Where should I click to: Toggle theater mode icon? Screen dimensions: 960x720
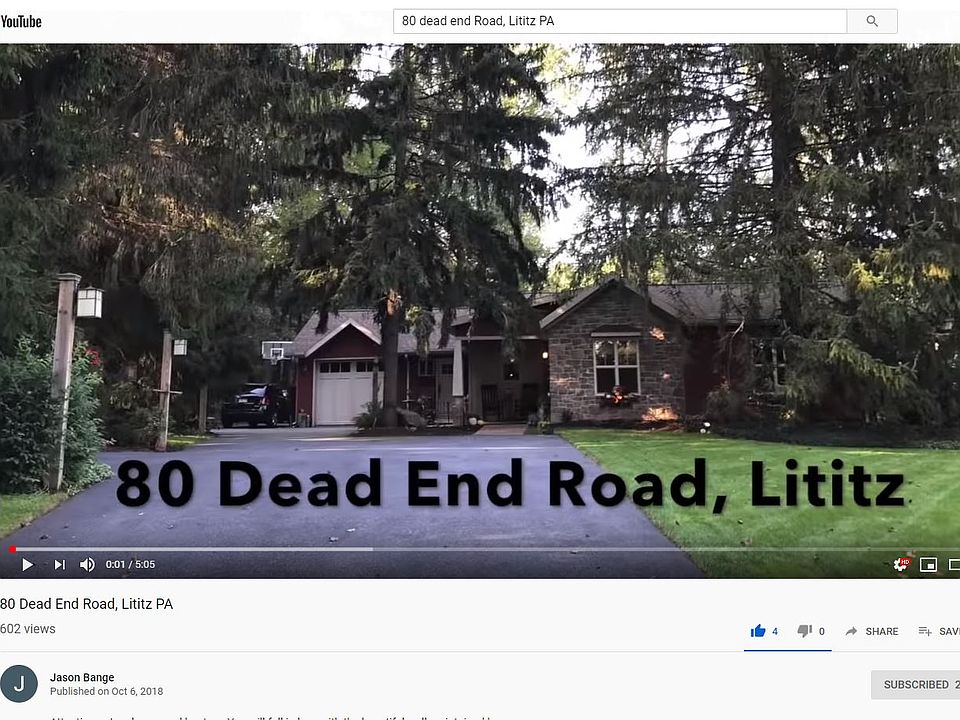(954, 564)
